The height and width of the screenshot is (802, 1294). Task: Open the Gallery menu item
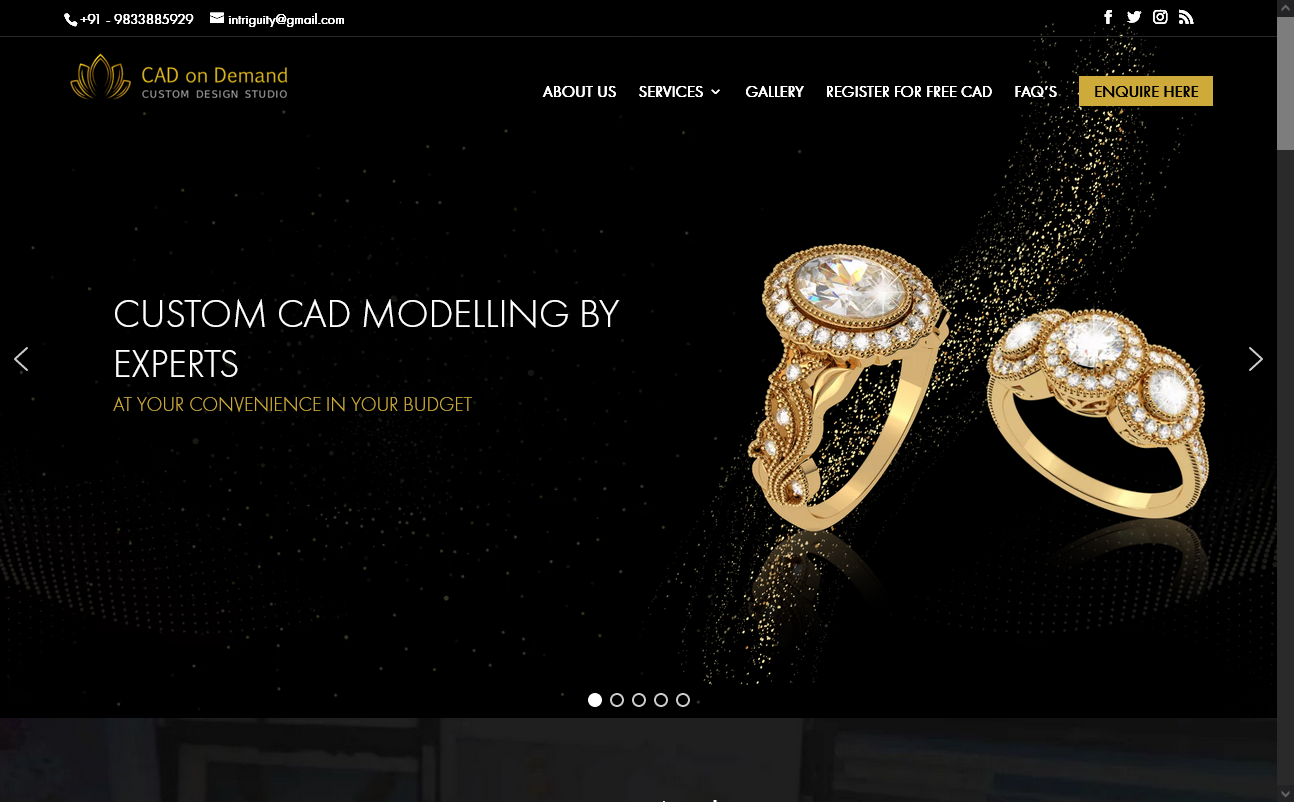[774, 92]
